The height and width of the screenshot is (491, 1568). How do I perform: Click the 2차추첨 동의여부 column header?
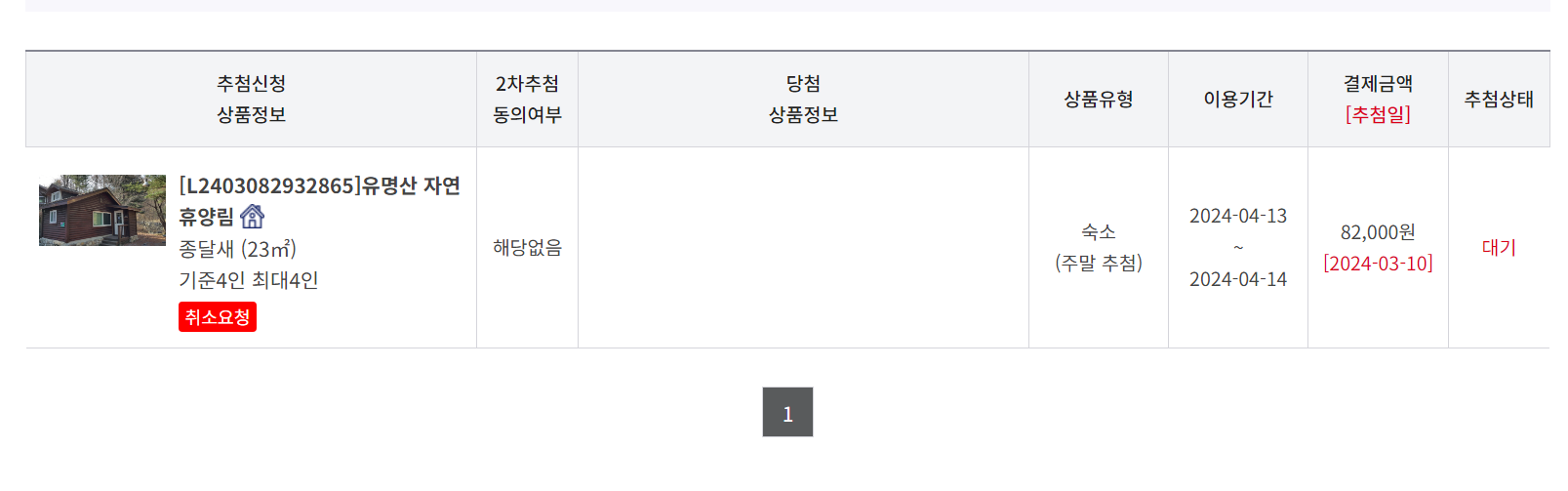[527, 99]
